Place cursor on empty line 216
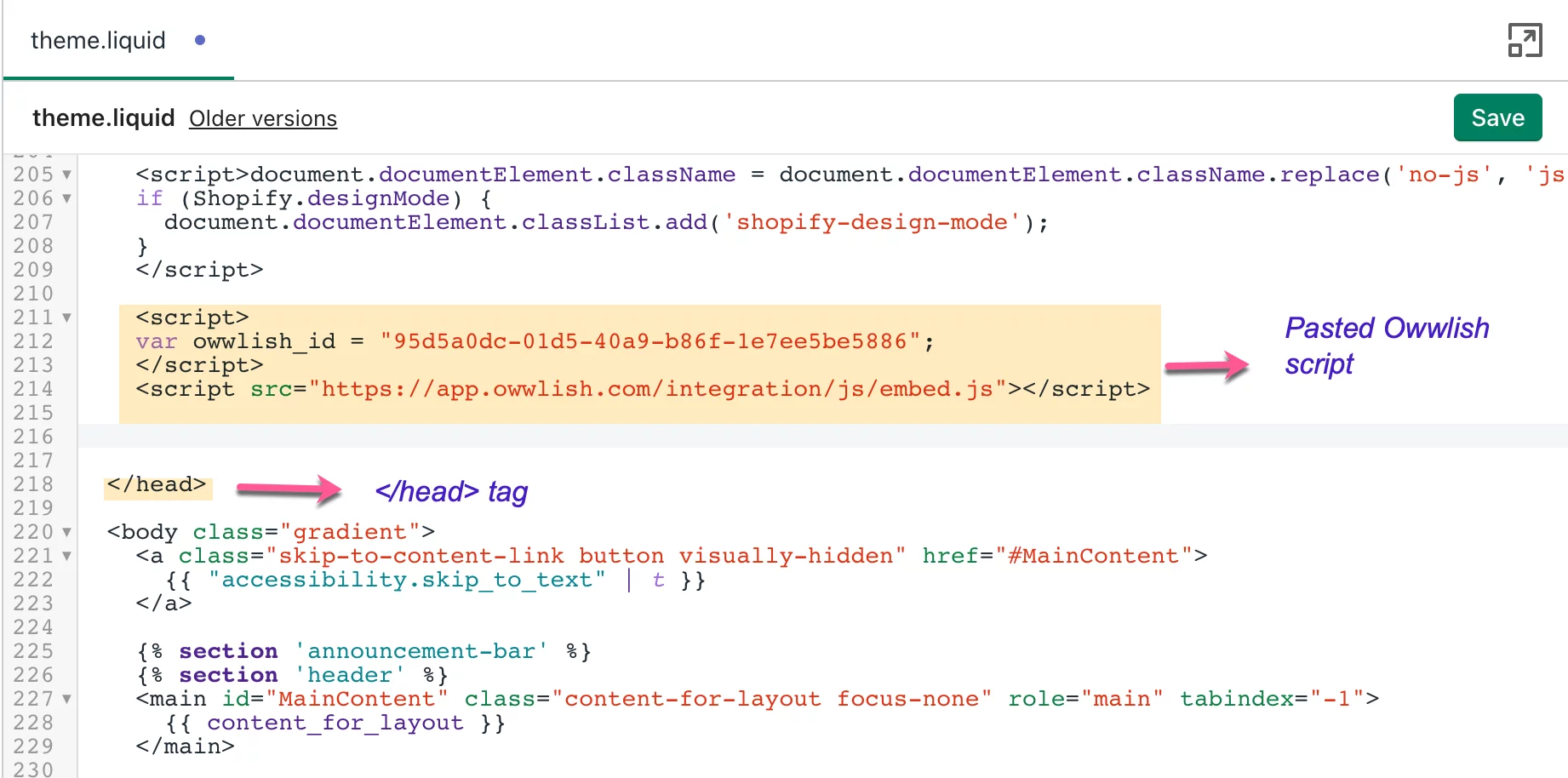1568x778 pixels. 822,437
